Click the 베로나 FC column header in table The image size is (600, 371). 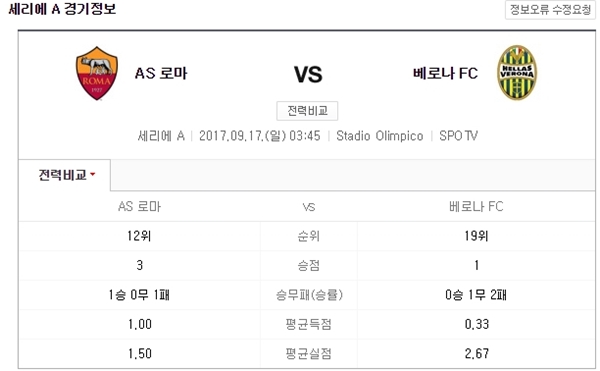(x=476, y=207)
